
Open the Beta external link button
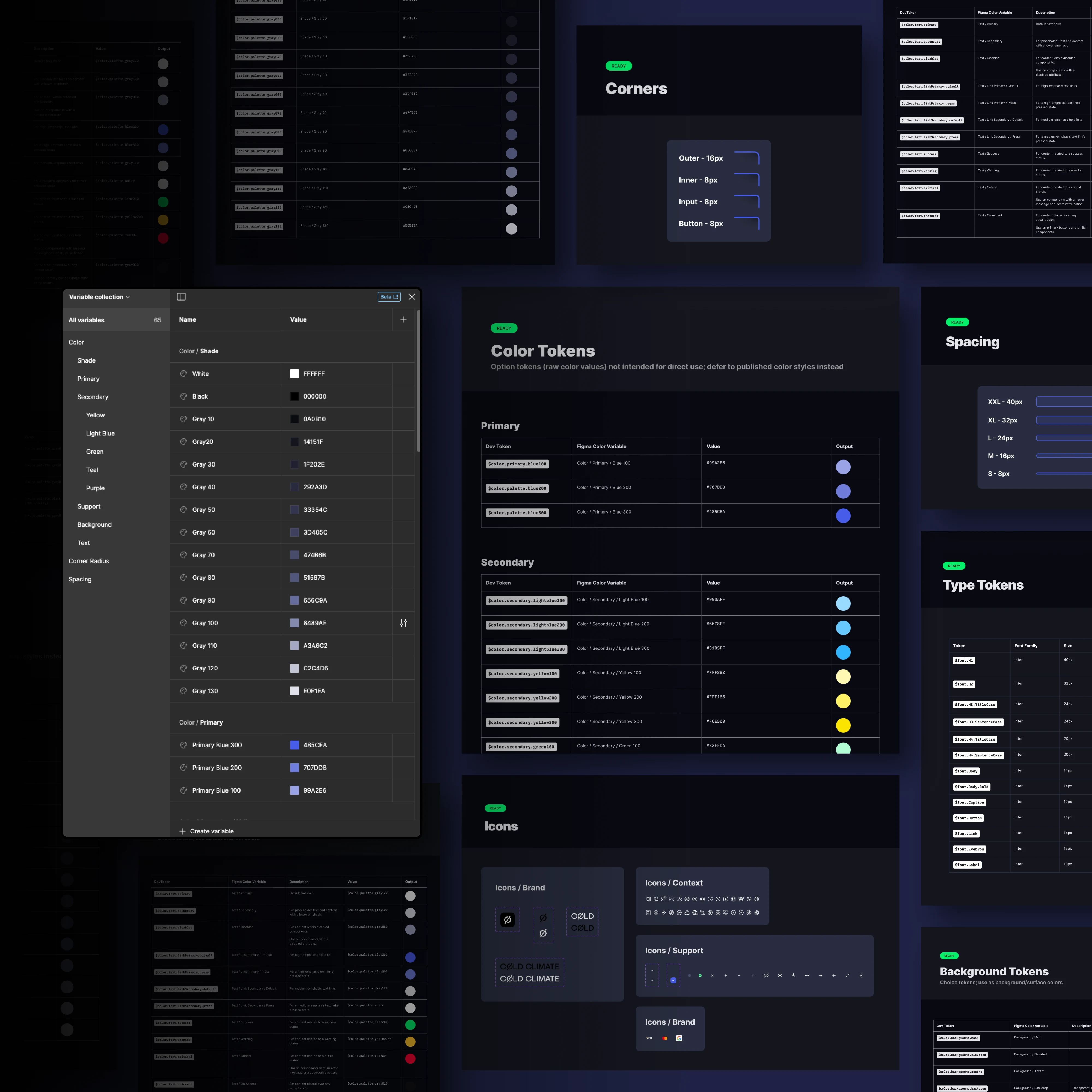point(389,297)
